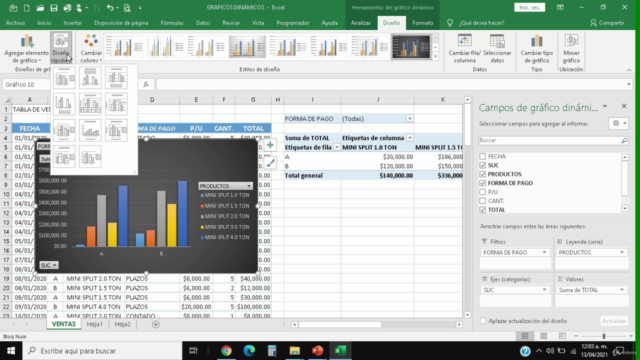This screenshot has height=360, width=640.
Task: Enable Aplazar actualización del diseño
Action: 483,321
